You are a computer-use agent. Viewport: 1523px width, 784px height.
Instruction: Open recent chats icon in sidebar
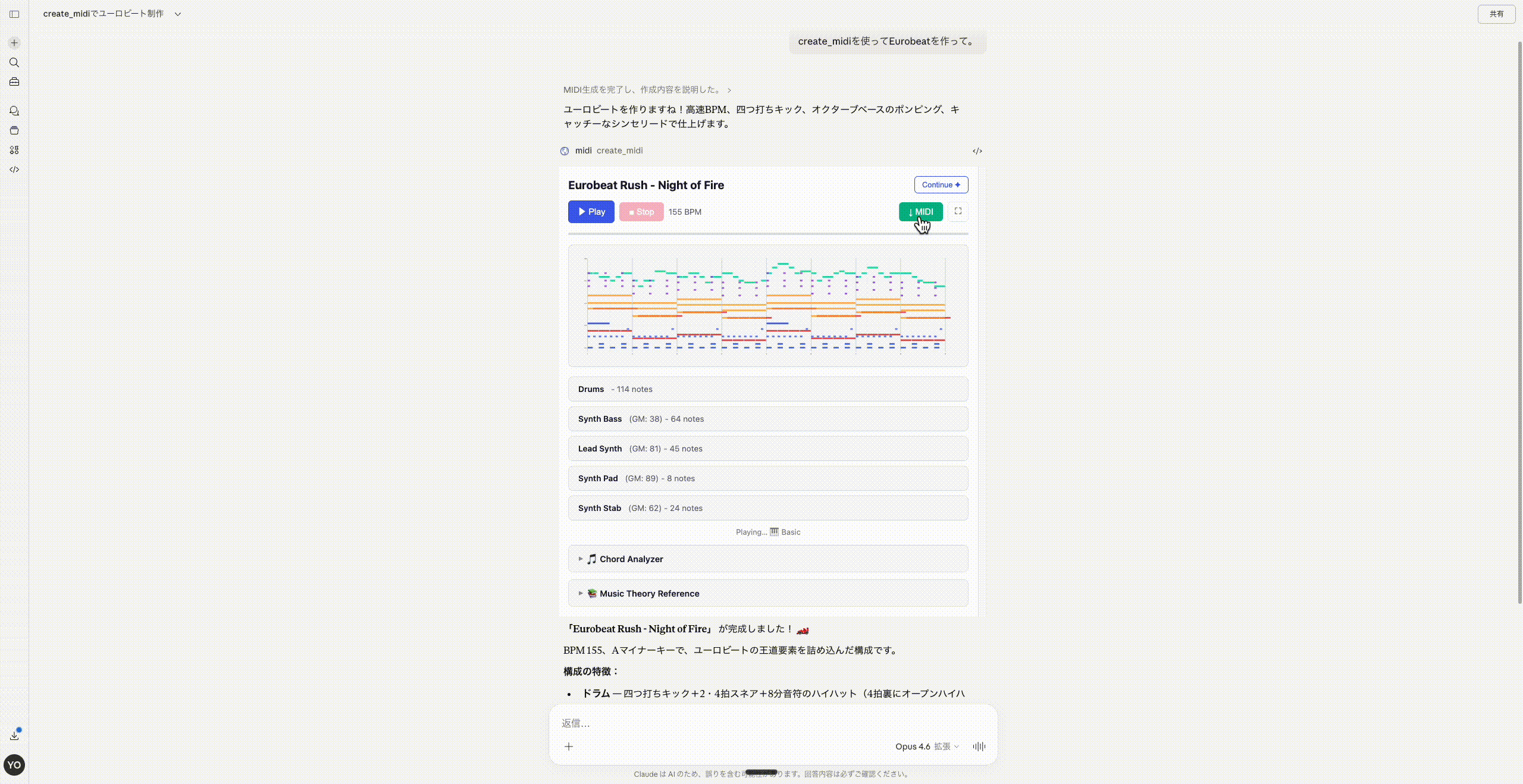15,111
